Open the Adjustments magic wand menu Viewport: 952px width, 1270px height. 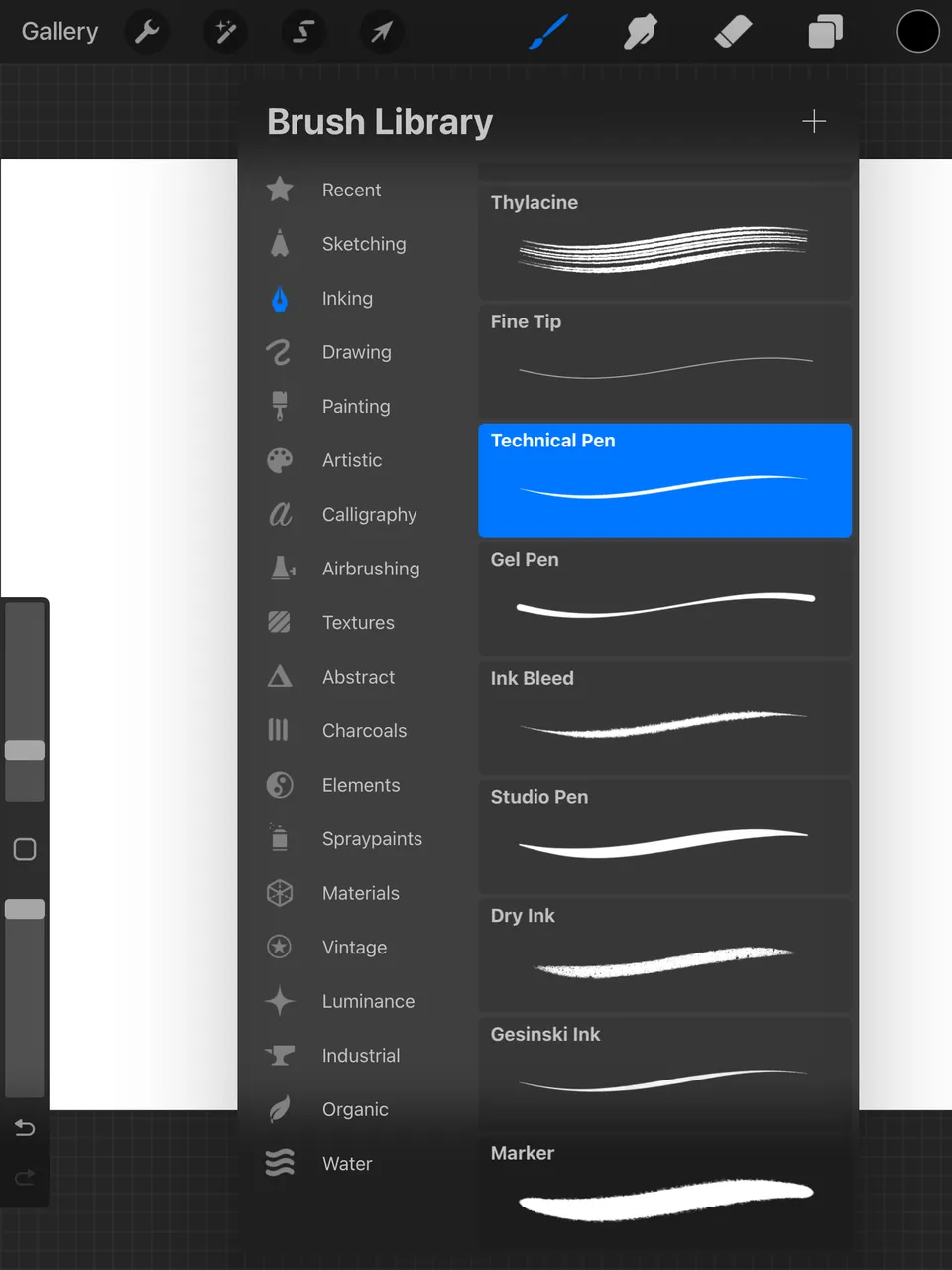(225, 32)
